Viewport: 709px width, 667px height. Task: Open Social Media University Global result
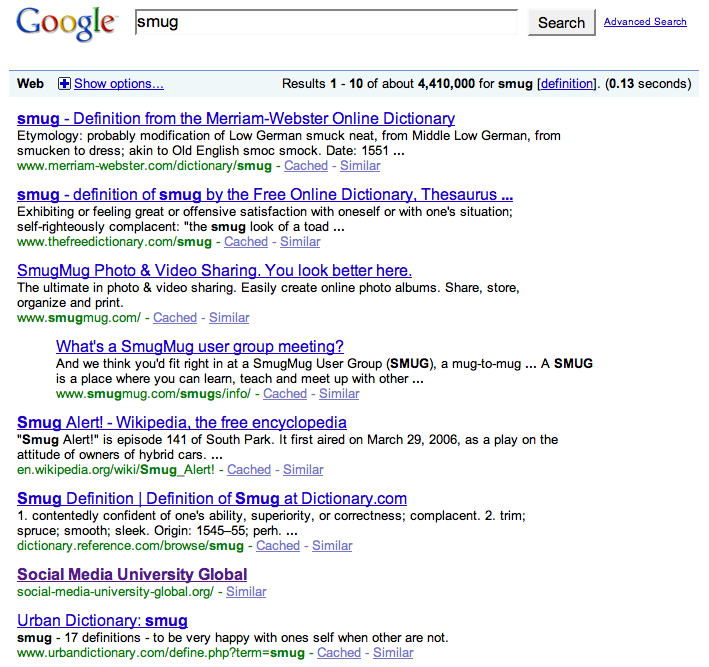click(x=132, y=575)
